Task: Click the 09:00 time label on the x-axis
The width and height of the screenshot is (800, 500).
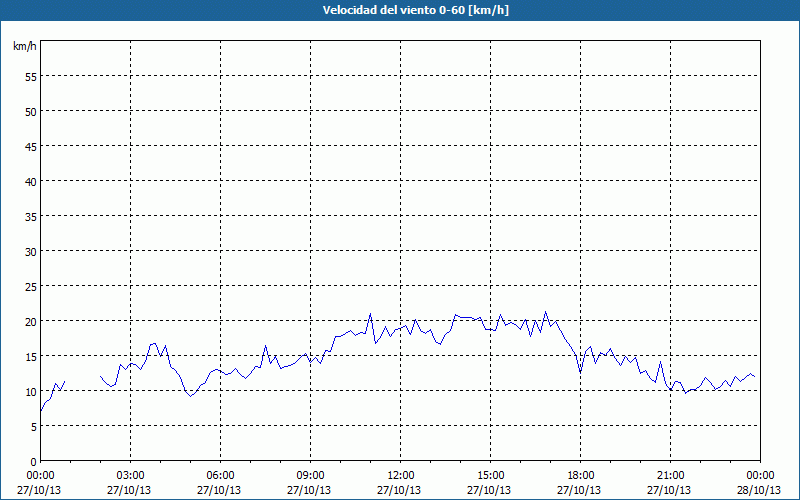Action: pyautogui.click(x=310, y=476)
